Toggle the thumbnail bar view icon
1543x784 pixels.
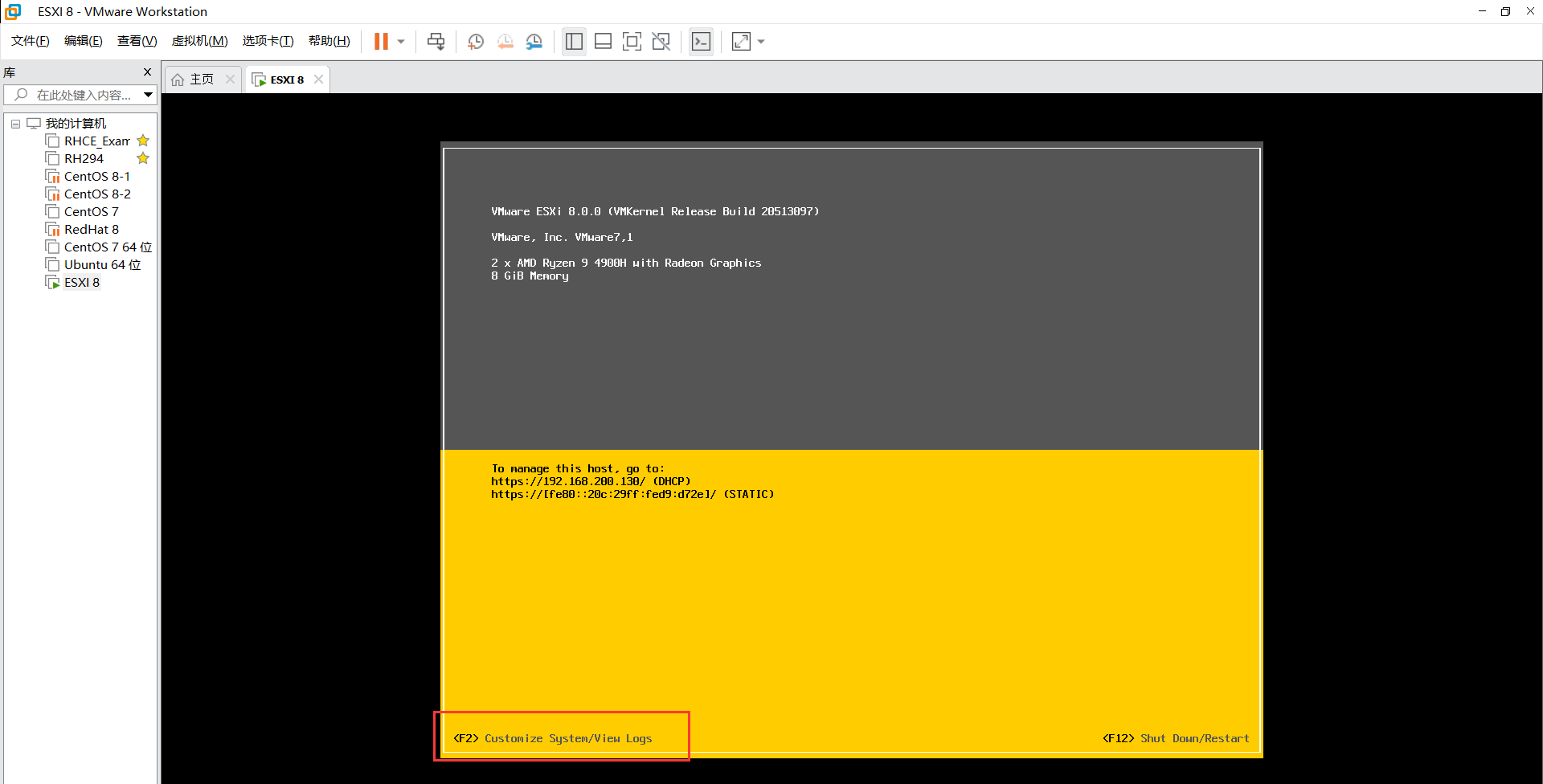603,42
